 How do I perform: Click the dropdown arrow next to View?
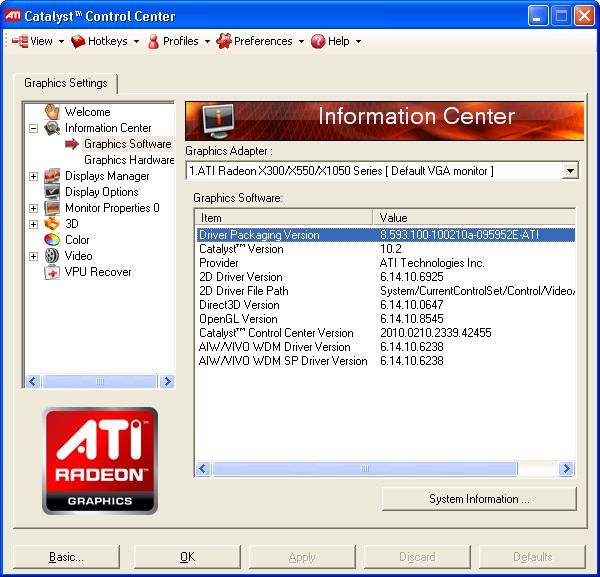(x=61, y=41)
